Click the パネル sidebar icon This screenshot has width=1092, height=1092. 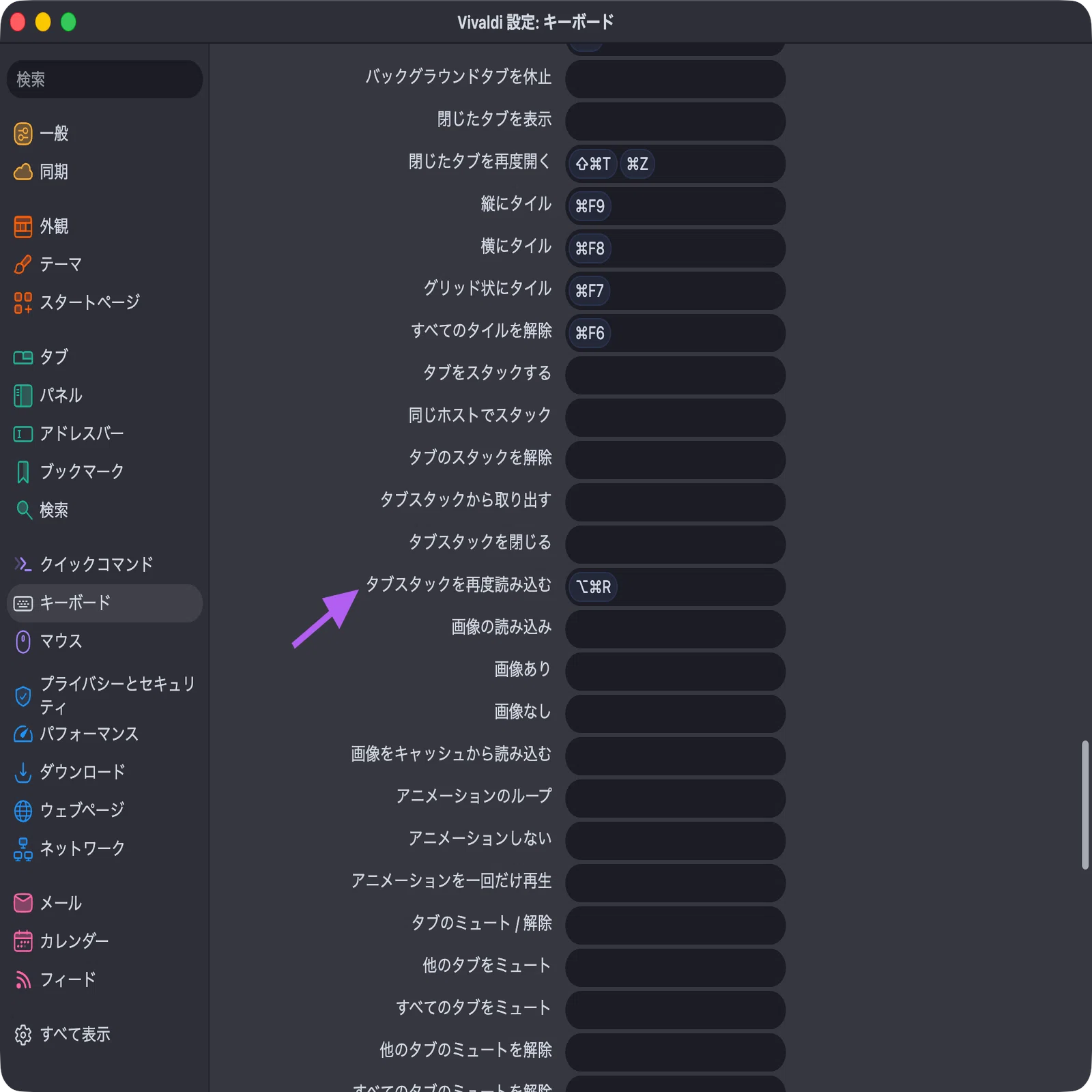tap(23, 396)
